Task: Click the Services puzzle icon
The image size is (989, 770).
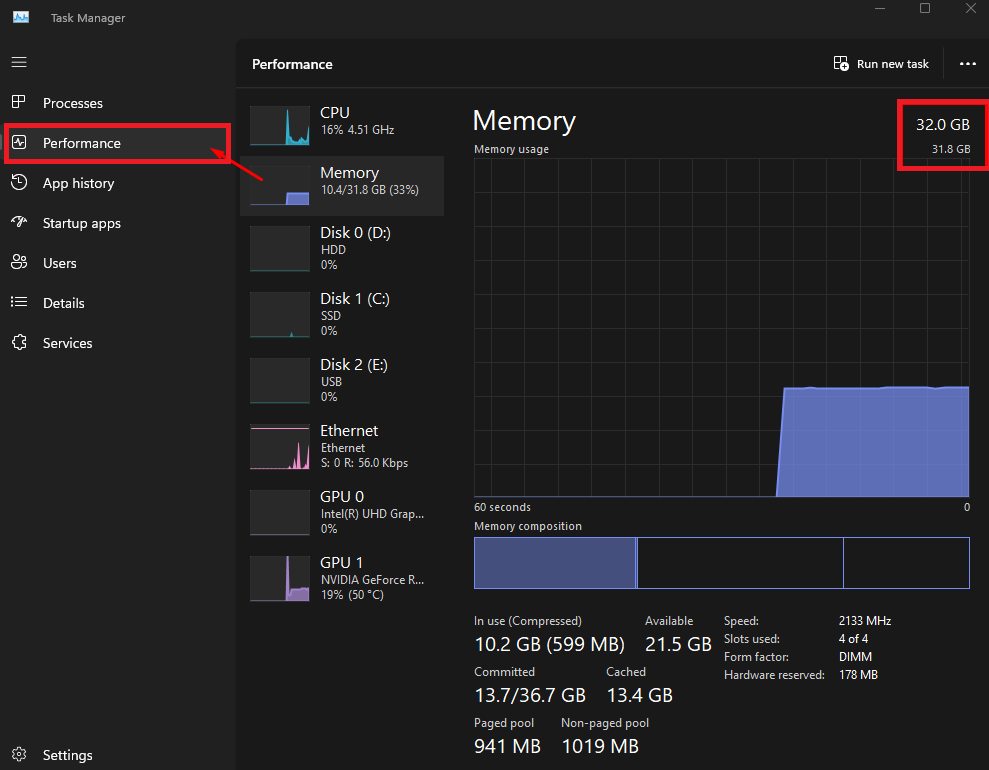Action: 19,342
